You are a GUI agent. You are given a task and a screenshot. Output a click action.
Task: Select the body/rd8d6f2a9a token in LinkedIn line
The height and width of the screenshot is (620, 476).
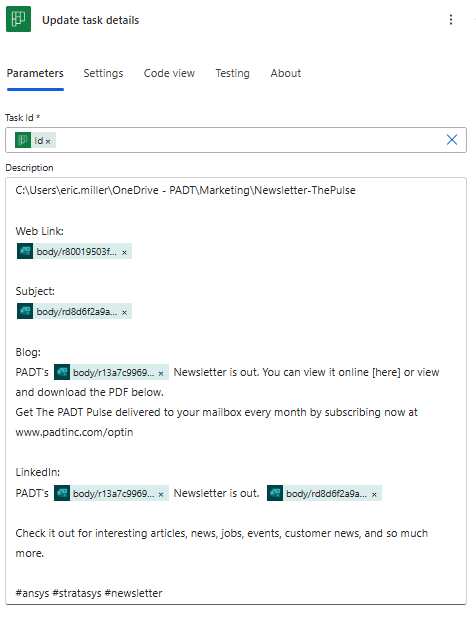(x=324, y=493)
